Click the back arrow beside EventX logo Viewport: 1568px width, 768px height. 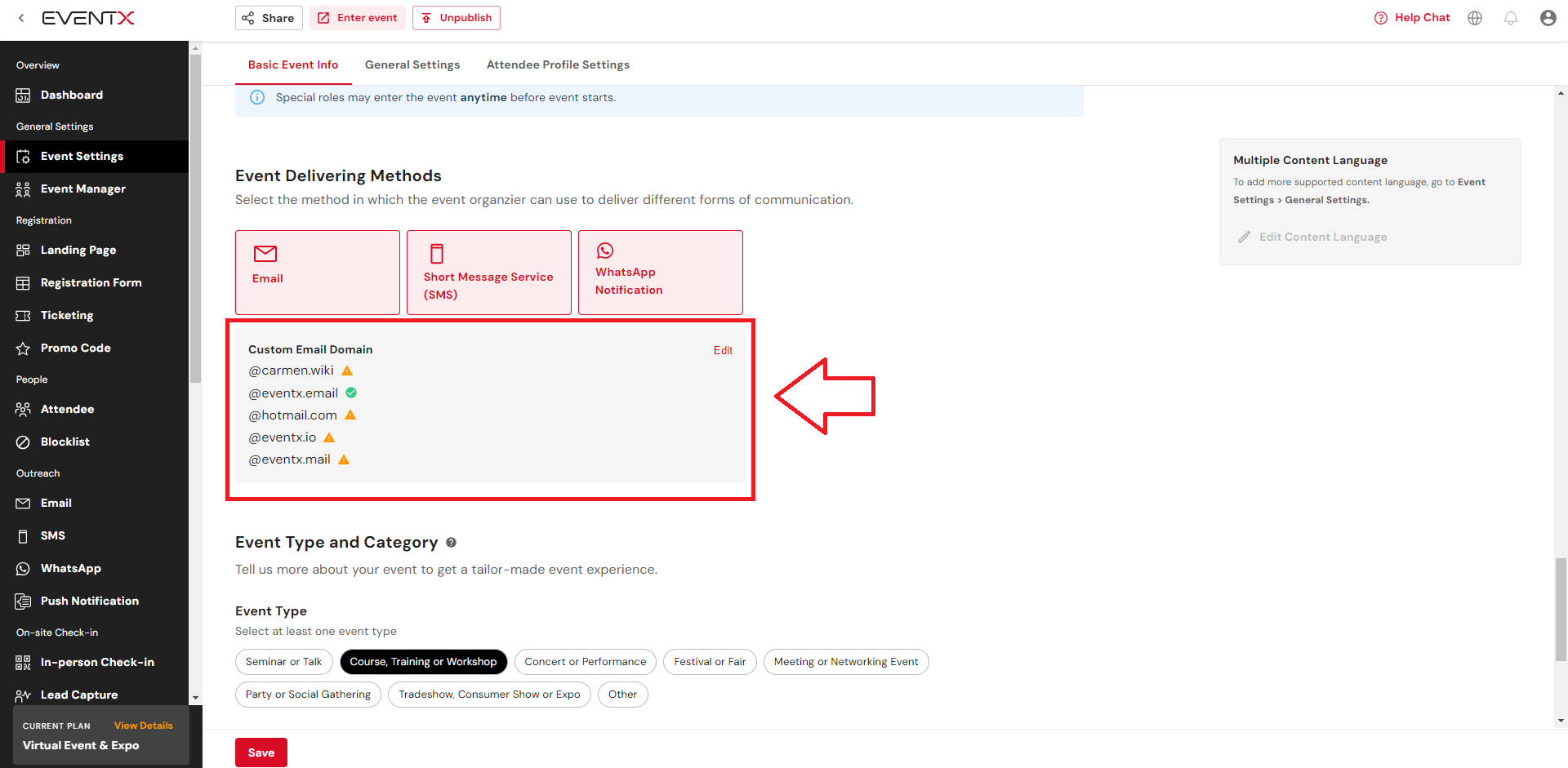[x=21, y=18]
